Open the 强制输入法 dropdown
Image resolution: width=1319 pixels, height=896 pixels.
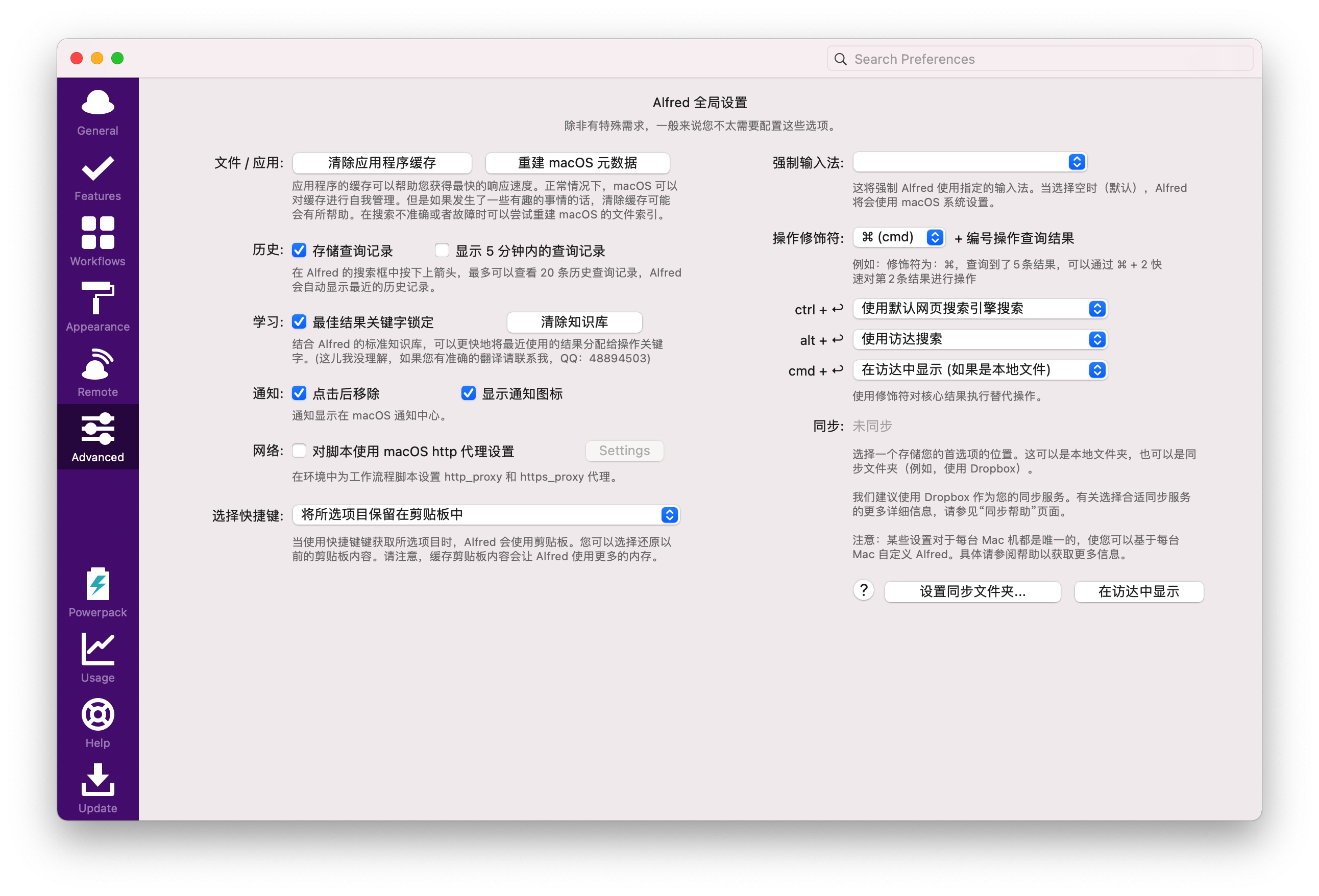[x=969, y=162]
